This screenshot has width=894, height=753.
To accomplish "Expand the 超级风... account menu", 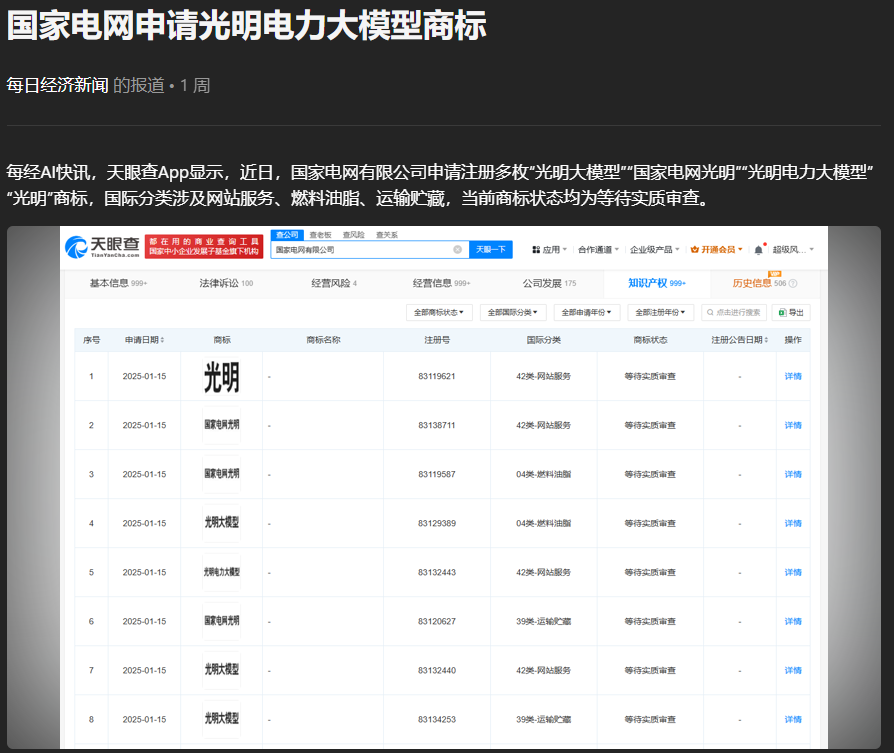I will click(793, 250).
